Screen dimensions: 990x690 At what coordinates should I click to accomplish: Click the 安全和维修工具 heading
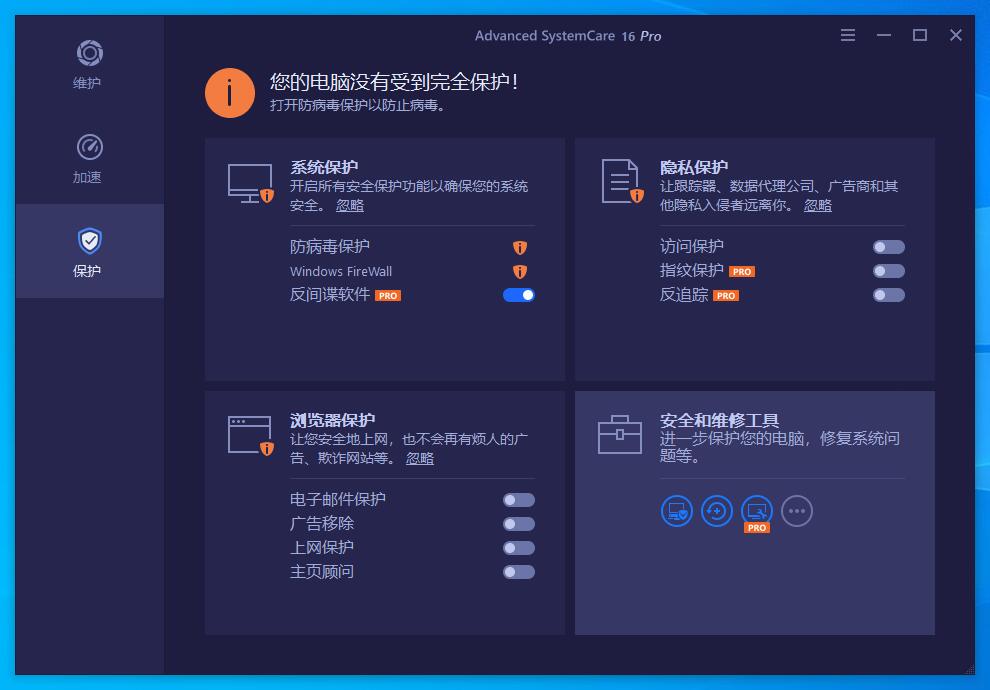(x=719, y=420)
